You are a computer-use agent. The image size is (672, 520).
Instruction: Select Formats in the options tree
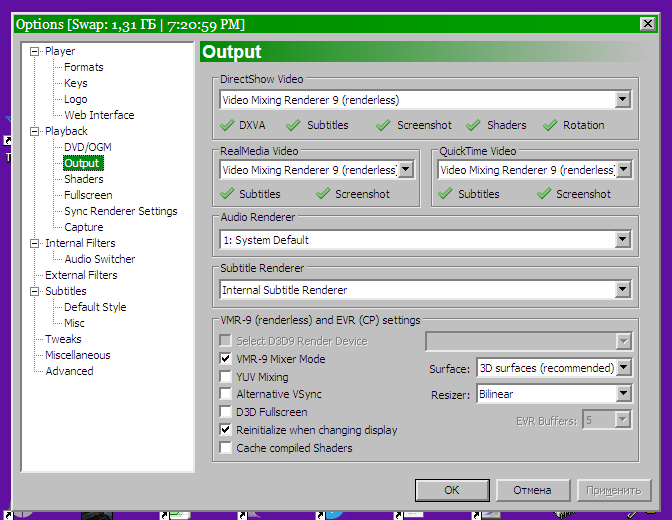point(84,67)
